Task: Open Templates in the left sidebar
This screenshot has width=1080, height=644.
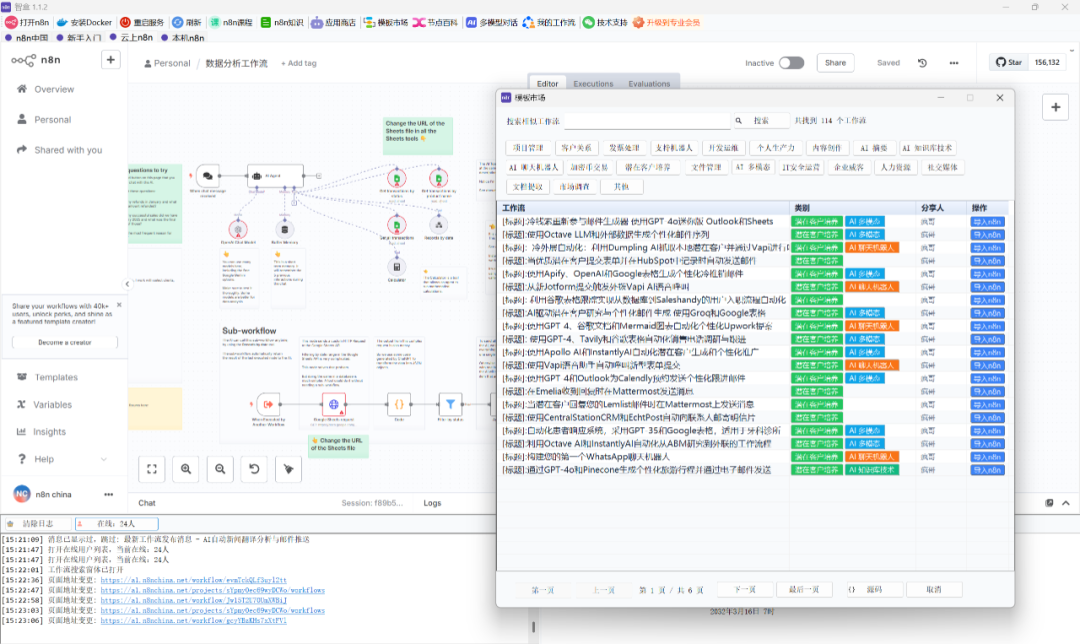Action: (56, 377)
